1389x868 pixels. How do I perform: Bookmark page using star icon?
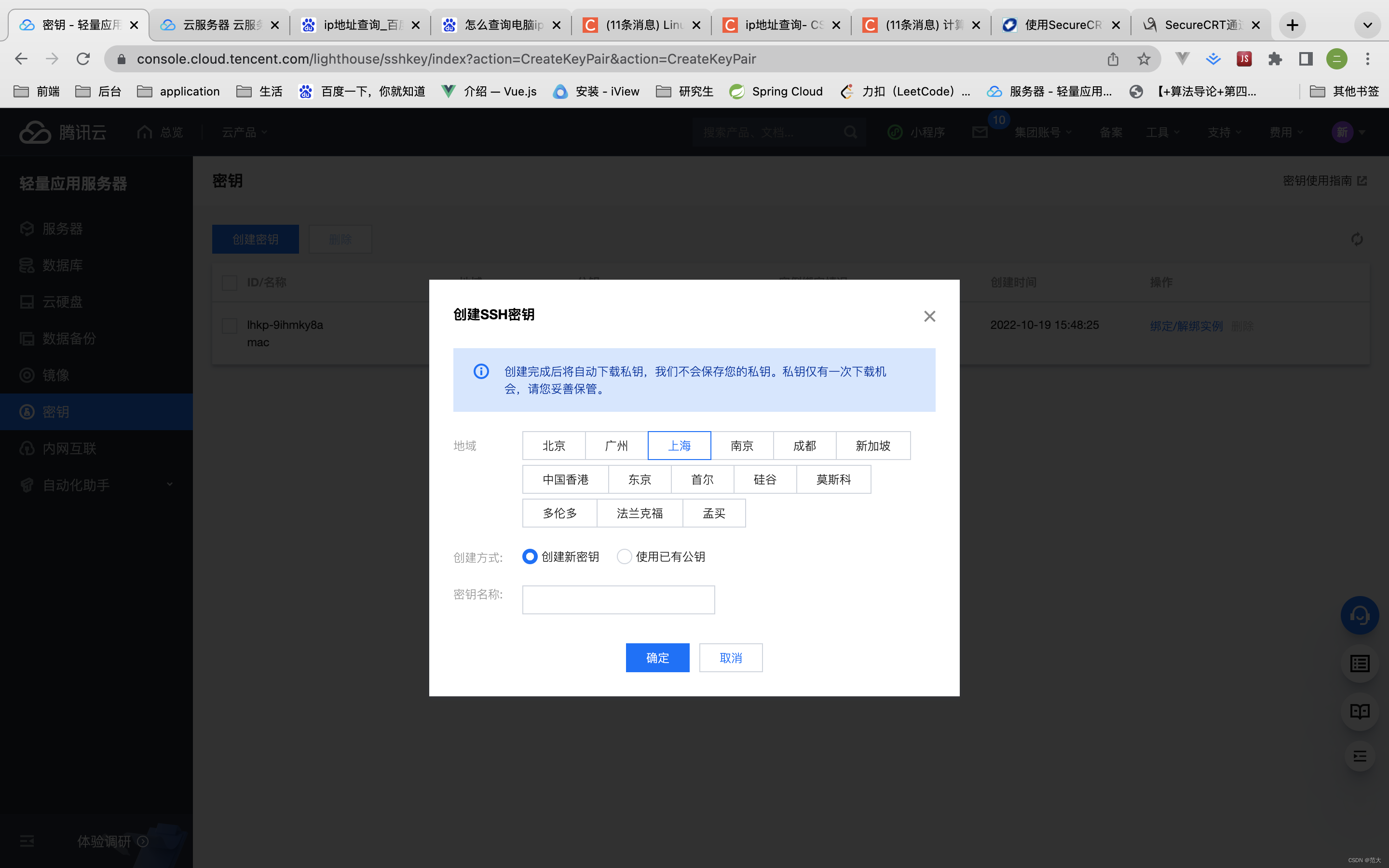[1144, 58]
